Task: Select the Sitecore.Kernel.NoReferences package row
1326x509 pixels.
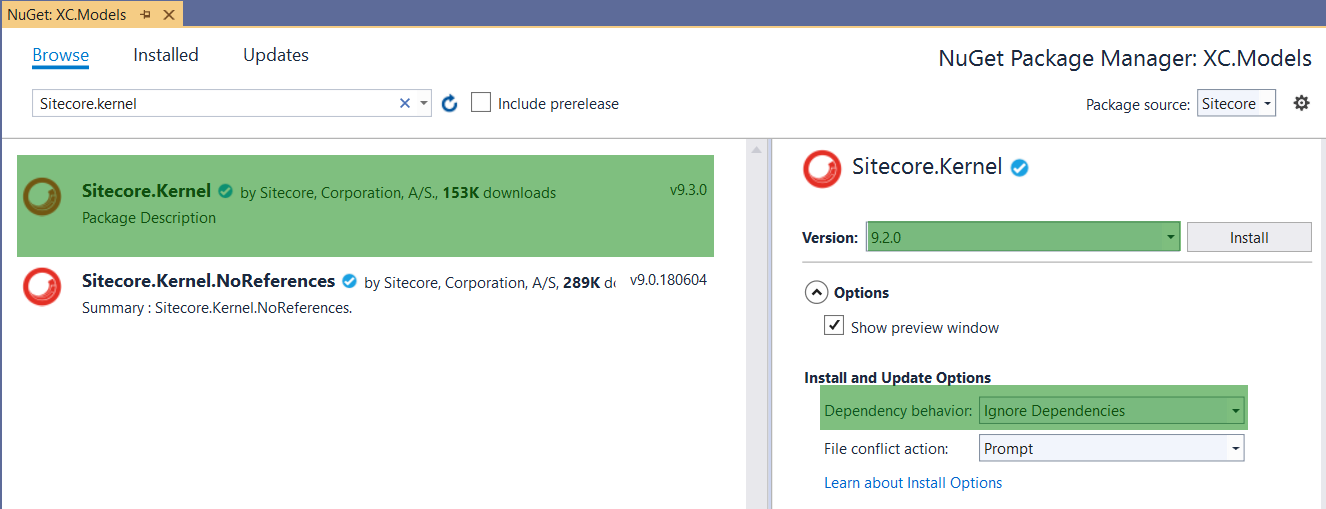Action: [x=366, y=294]
